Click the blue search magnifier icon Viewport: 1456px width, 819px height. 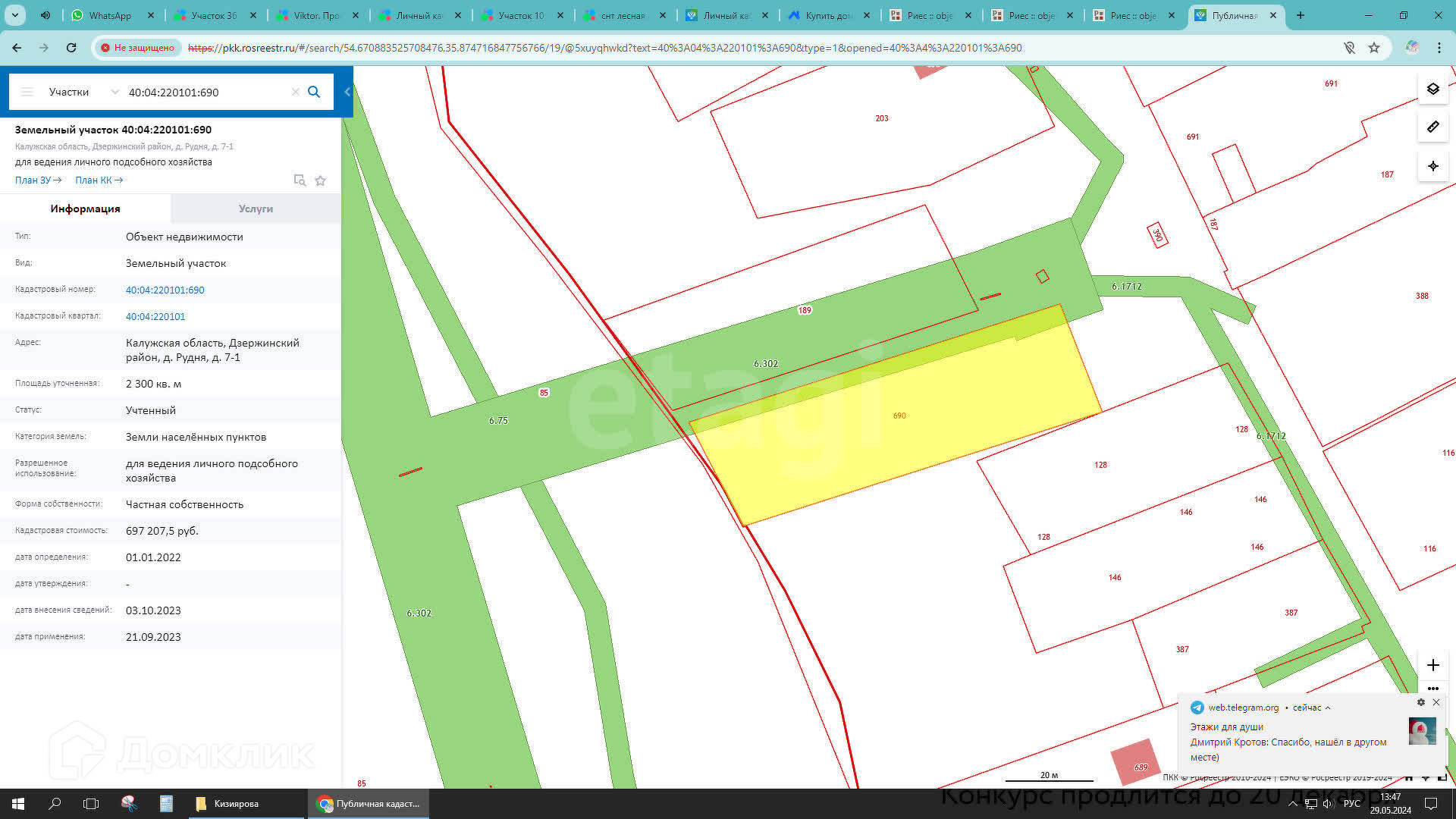point(314,92)
